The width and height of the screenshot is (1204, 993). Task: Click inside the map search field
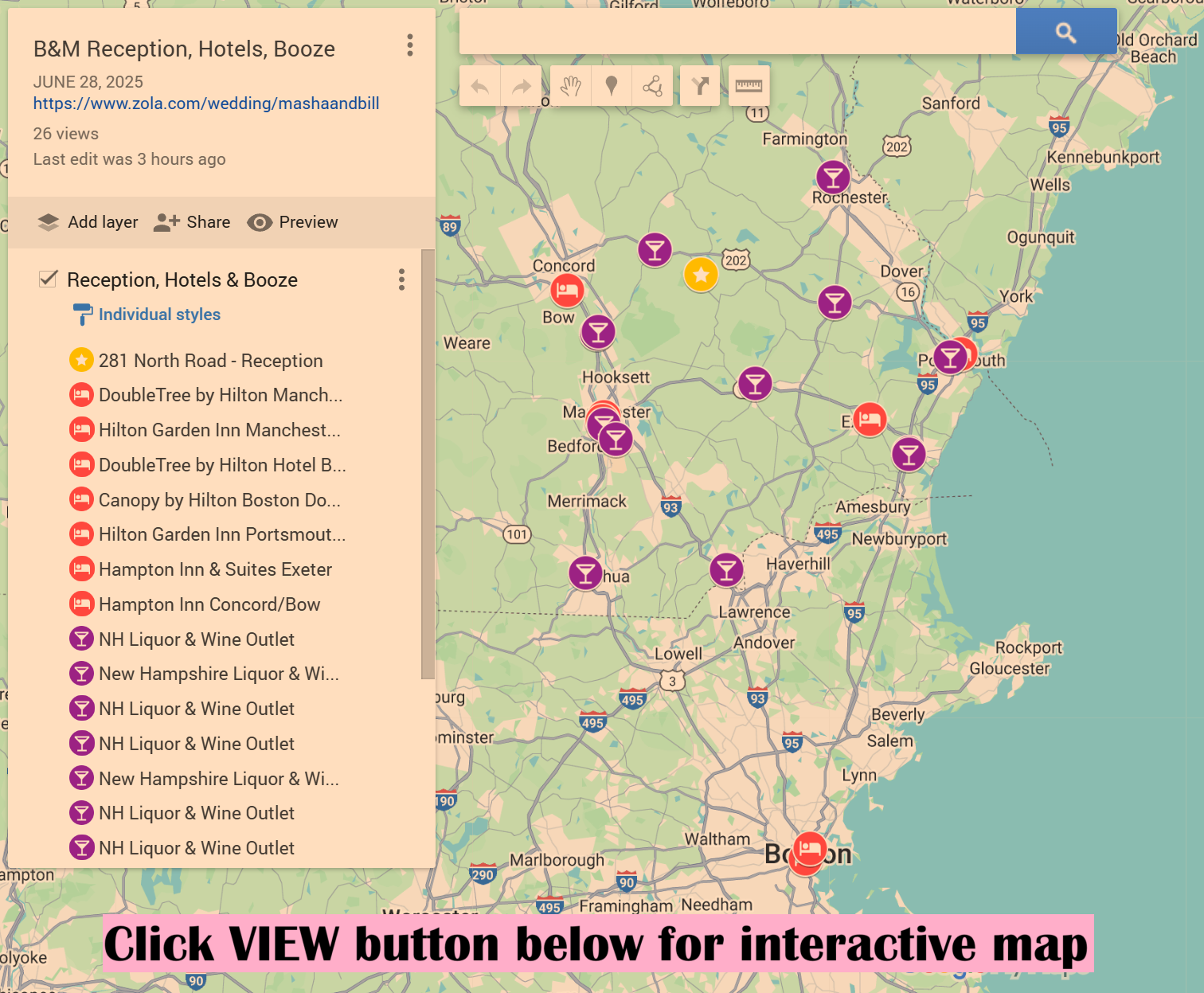(x=737, y=32)
